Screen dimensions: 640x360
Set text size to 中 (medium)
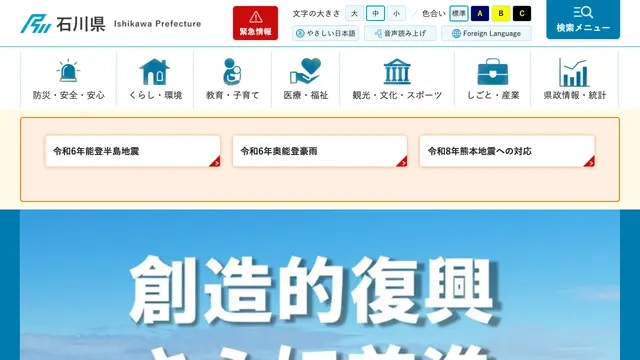tap(376, 13)
